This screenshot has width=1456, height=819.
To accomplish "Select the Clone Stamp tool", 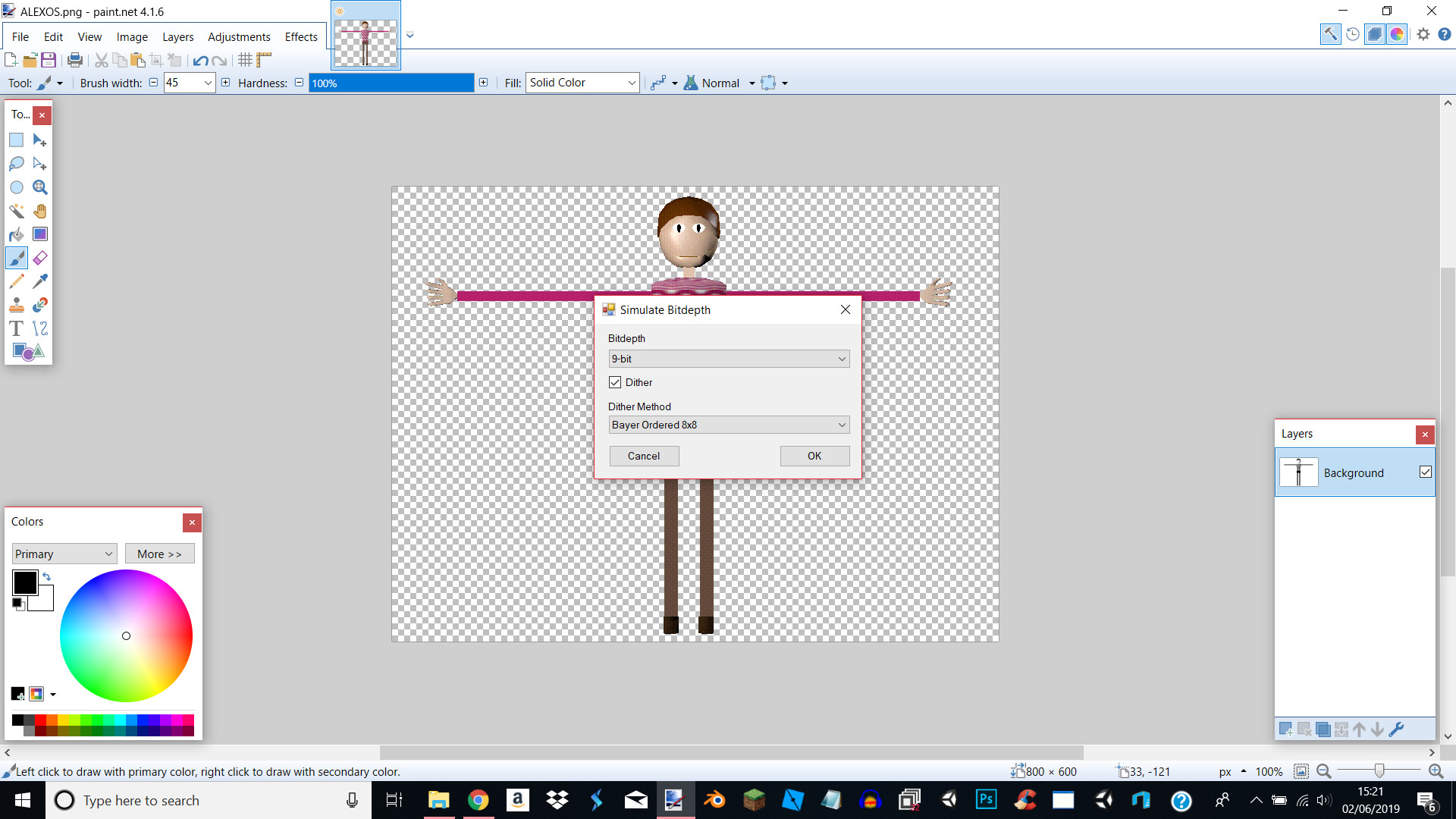I will click(17, 305).
